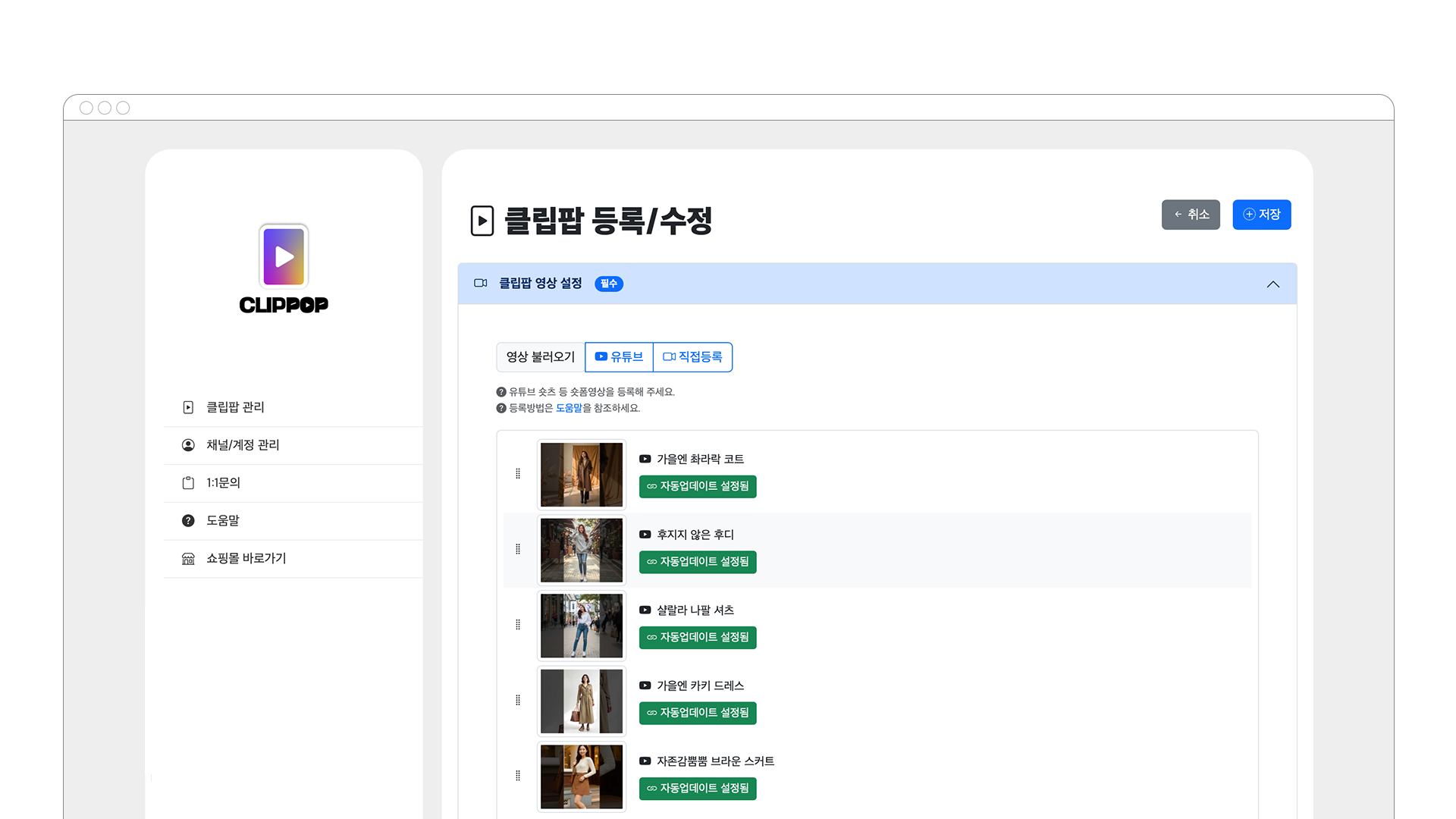Click the 후지지 않은 후디 video thumbnail
The height and width of the screenshot is (819, 1456).
pos(582,550)
